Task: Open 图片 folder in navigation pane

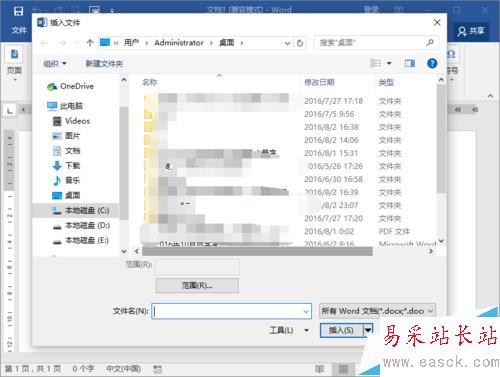Action: pyautogui.click(x=66, y=136)
